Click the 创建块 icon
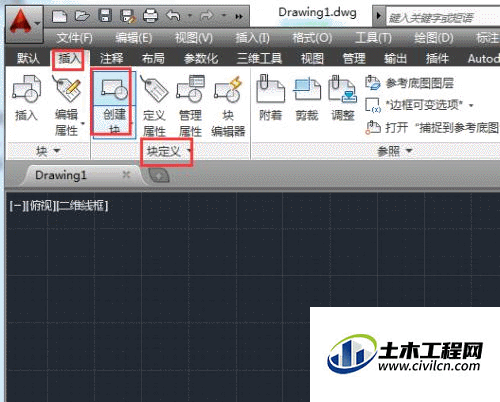This screenshot has width=500, height=402. click(114, 89)
